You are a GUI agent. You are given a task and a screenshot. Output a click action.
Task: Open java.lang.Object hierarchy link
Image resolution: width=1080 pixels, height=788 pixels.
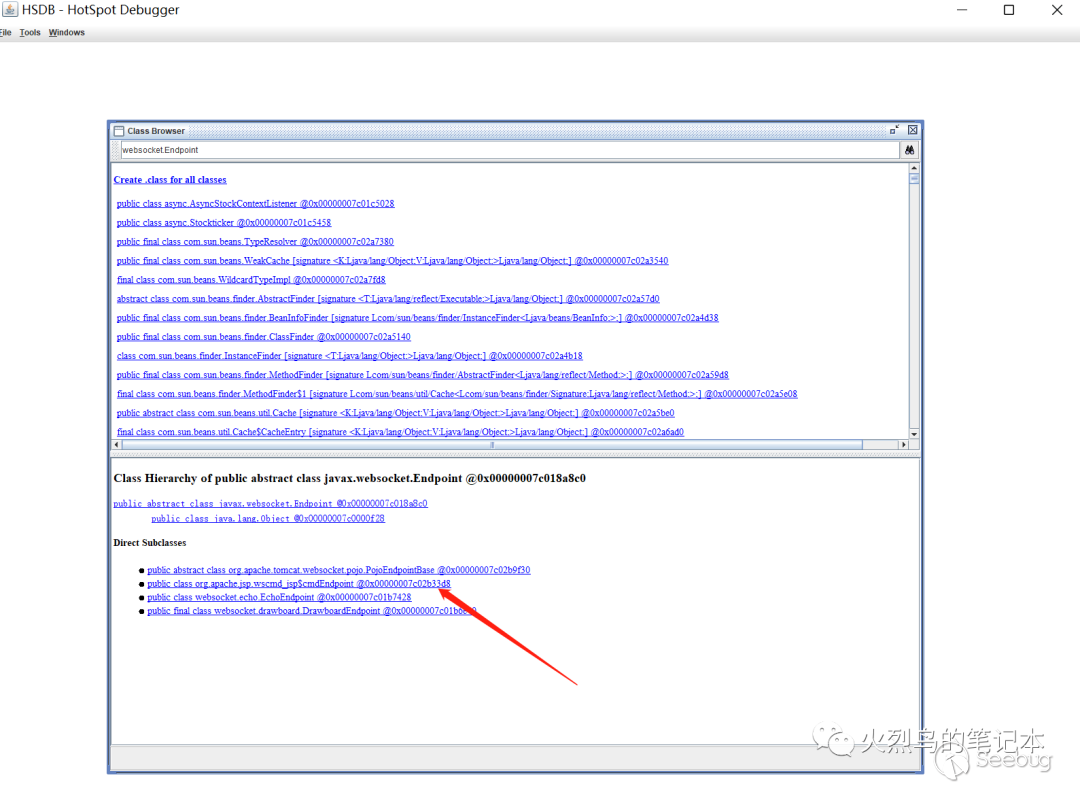[x=268, y=519]
